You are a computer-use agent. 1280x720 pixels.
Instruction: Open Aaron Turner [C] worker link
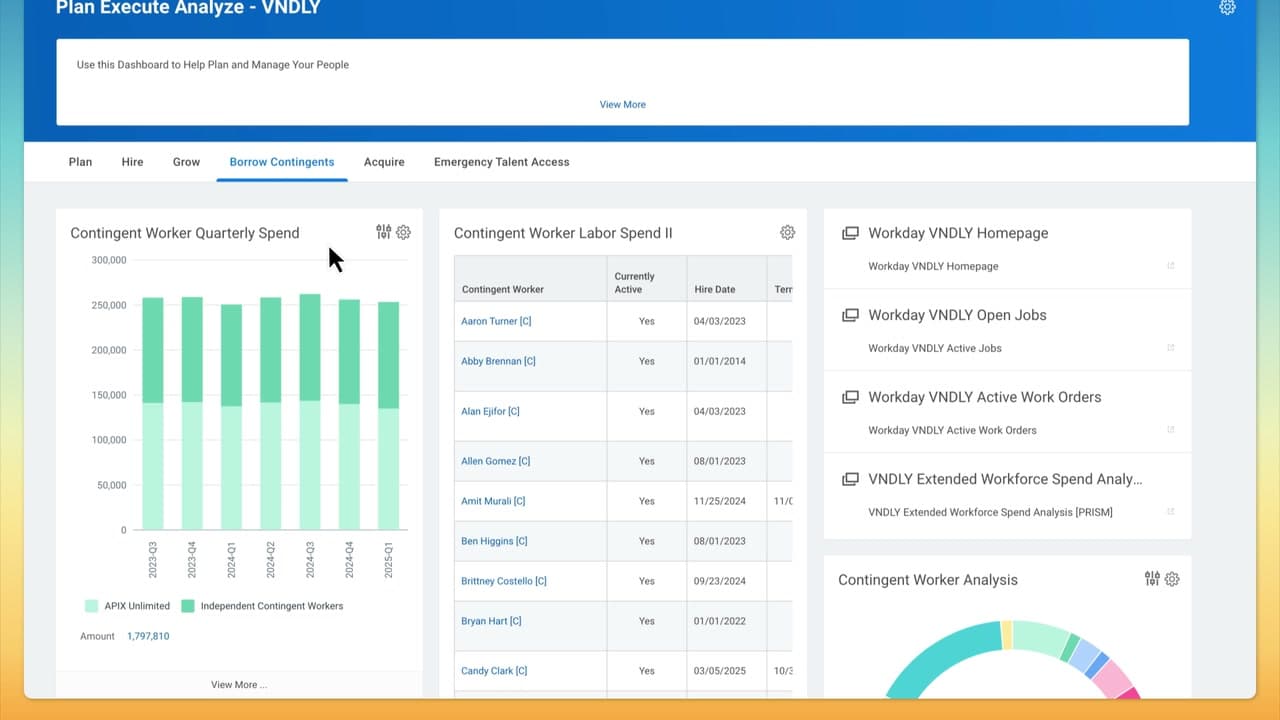point(496,321)
